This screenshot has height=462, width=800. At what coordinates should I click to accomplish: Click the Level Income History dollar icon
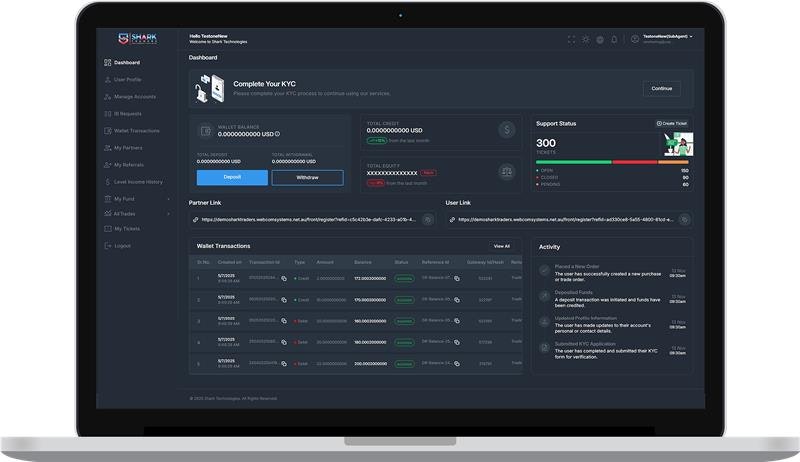(x=108, y=182)
